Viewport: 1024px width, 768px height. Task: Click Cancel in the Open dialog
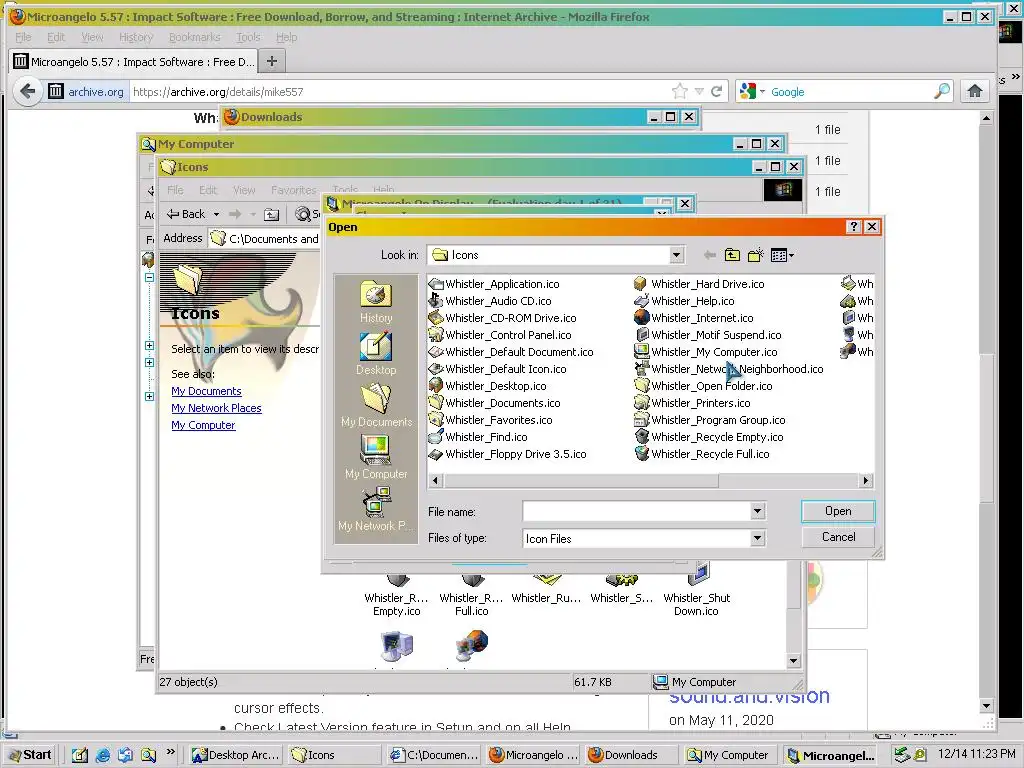click(x=838, y=537)
